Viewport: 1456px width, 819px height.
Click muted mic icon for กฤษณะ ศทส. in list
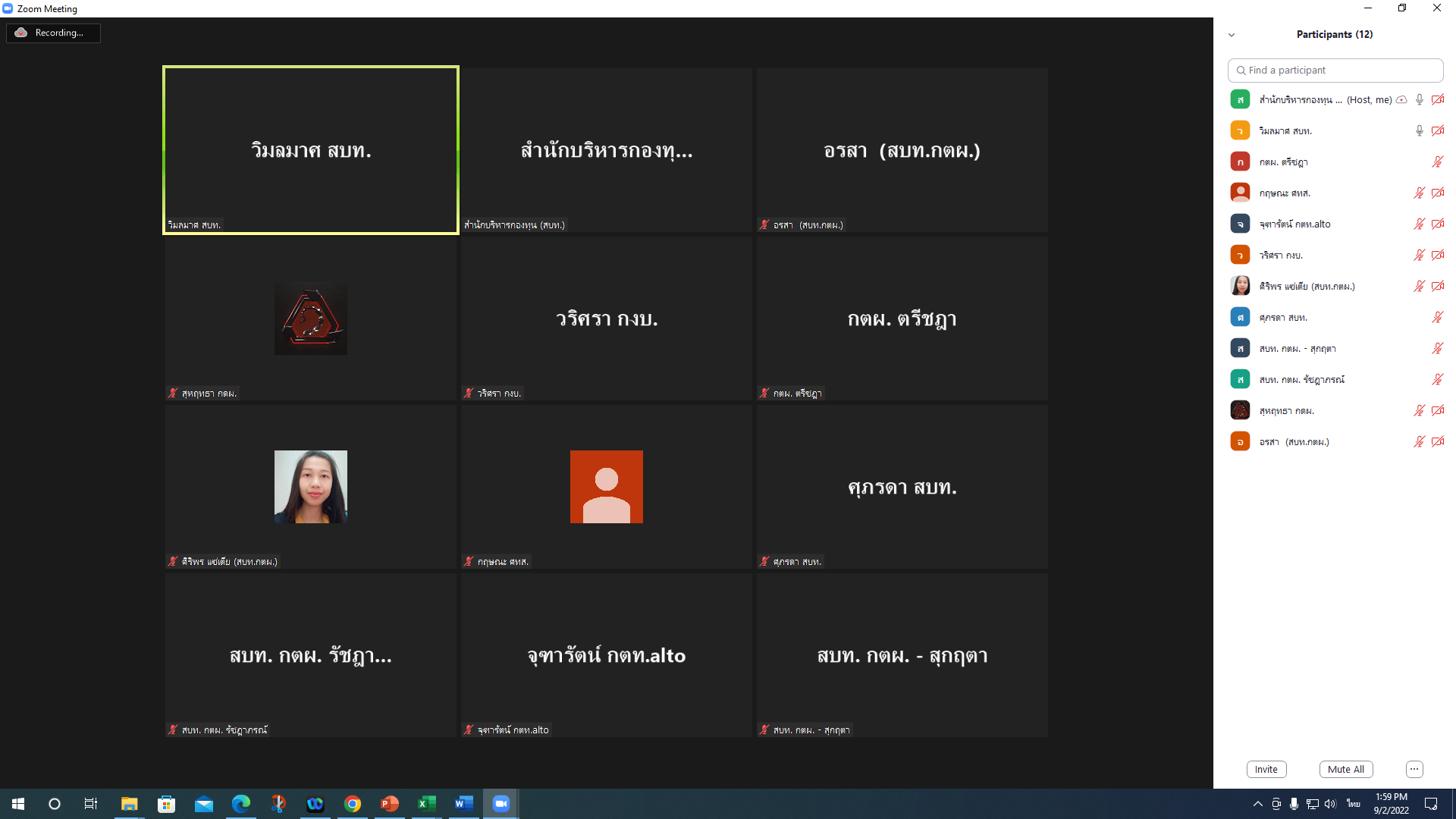point(1419,193)
